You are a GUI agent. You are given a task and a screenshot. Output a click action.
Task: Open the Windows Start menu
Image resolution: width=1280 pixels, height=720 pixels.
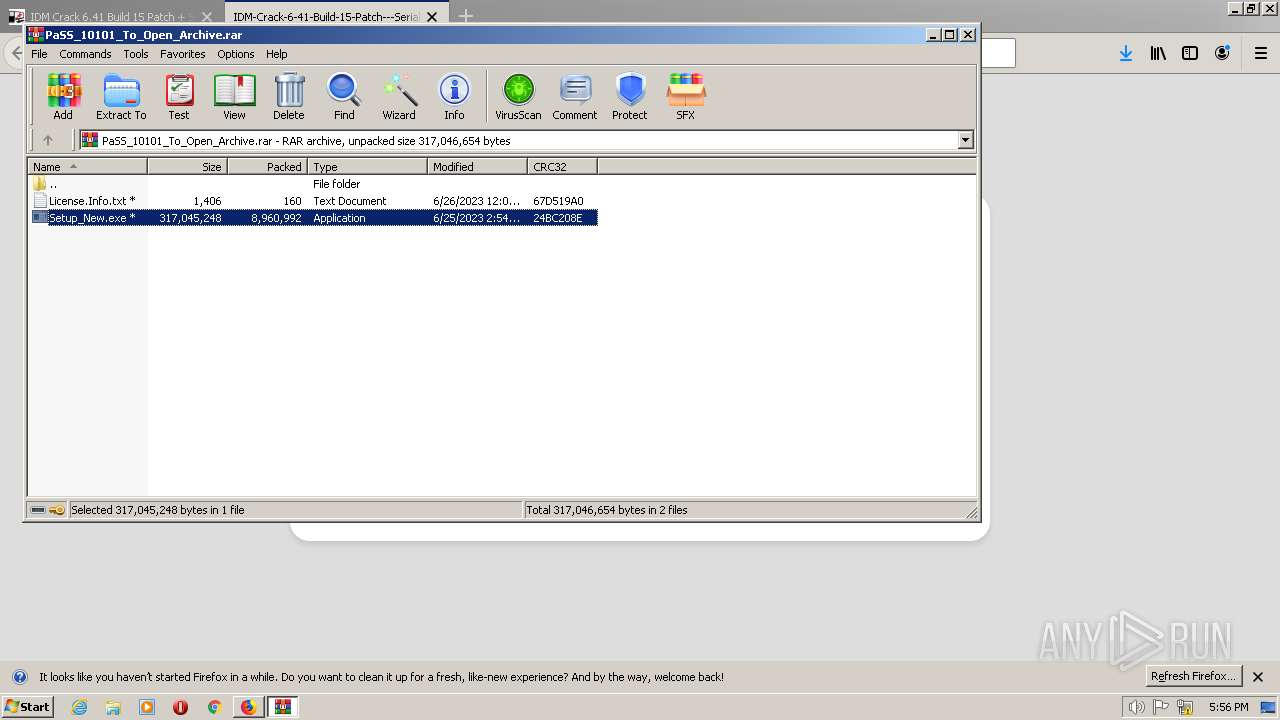(x=28, y=706)
